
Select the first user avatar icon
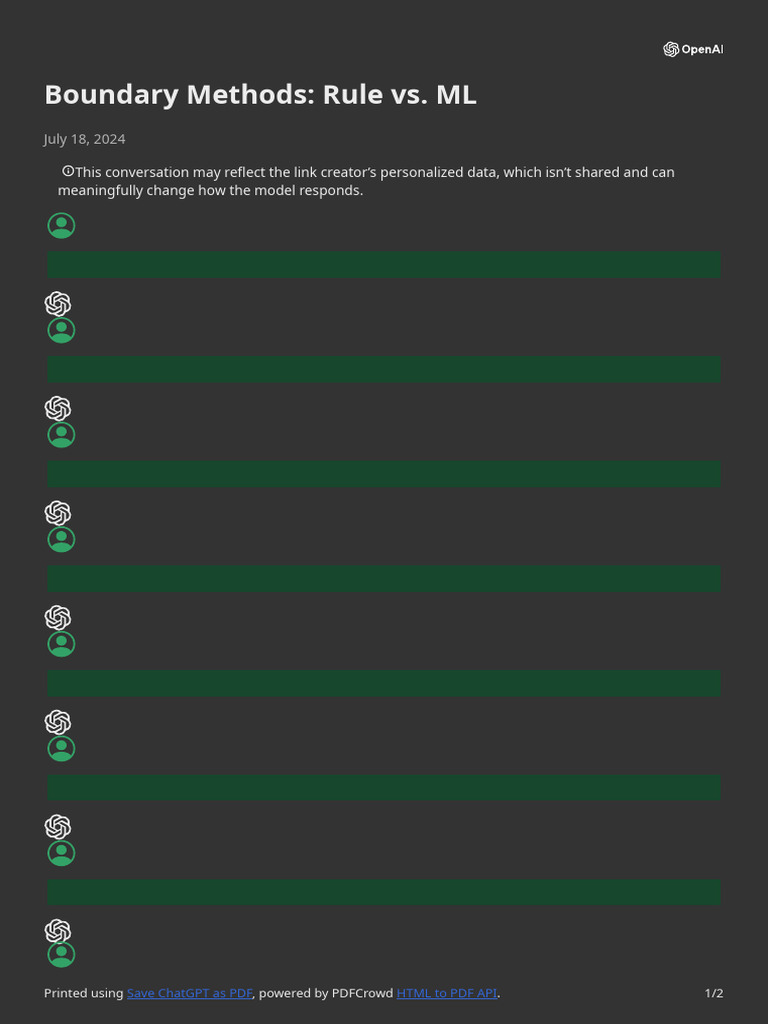[x=61, y=226]
